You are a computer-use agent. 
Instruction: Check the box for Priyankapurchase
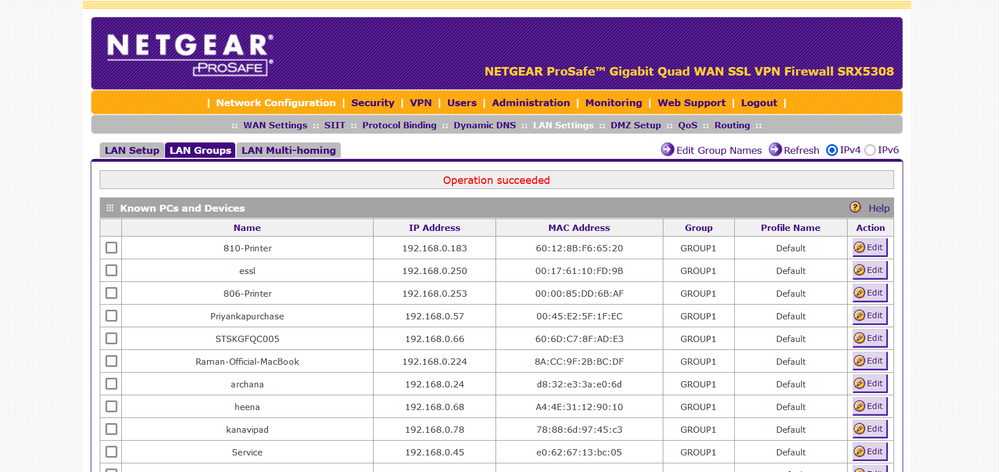coord(111,315)
